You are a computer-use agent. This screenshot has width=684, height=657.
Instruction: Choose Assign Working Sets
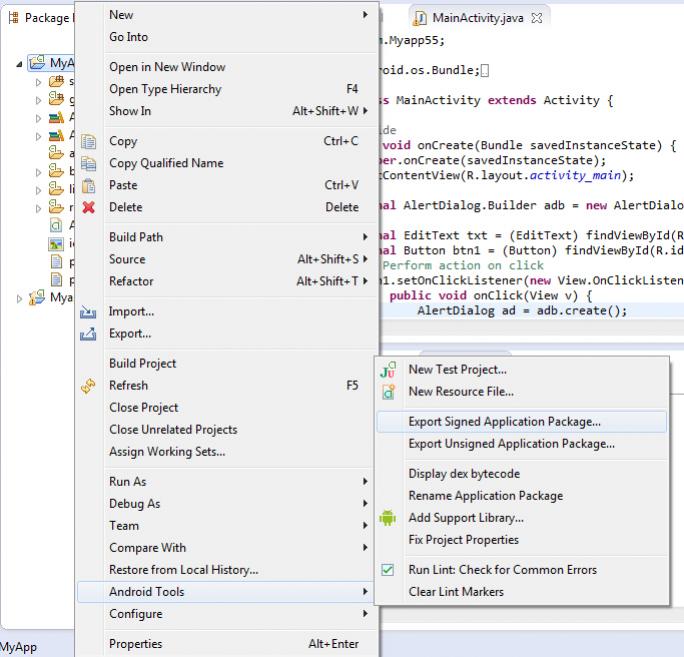(x=226, y=452)
